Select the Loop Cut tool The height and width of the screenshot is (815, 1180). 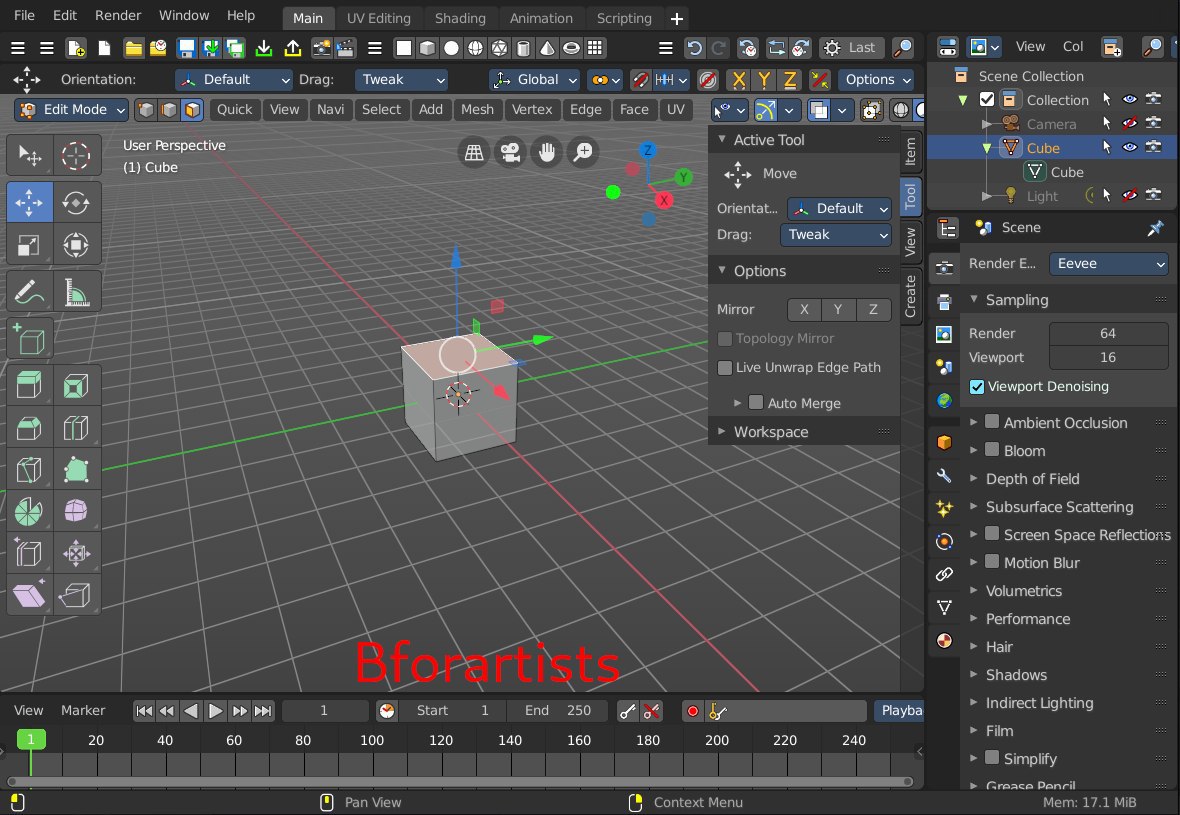click(x=76, y=427)
